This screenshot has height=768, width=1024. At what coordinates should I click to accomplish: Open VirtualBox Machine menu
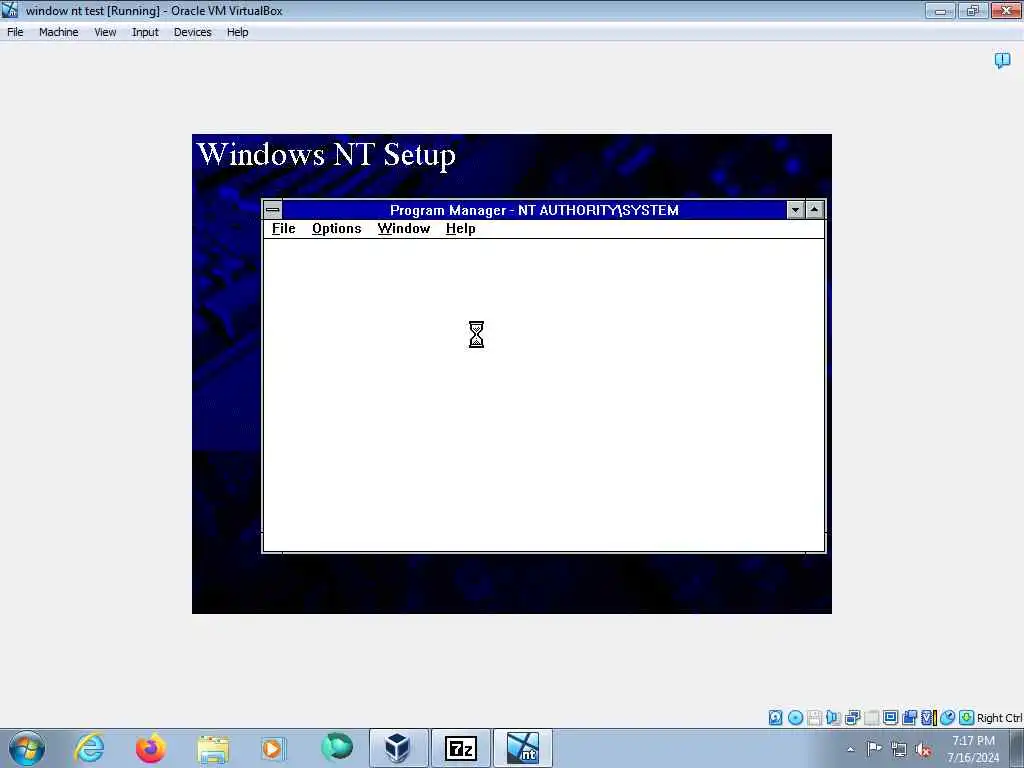point(59,32)
